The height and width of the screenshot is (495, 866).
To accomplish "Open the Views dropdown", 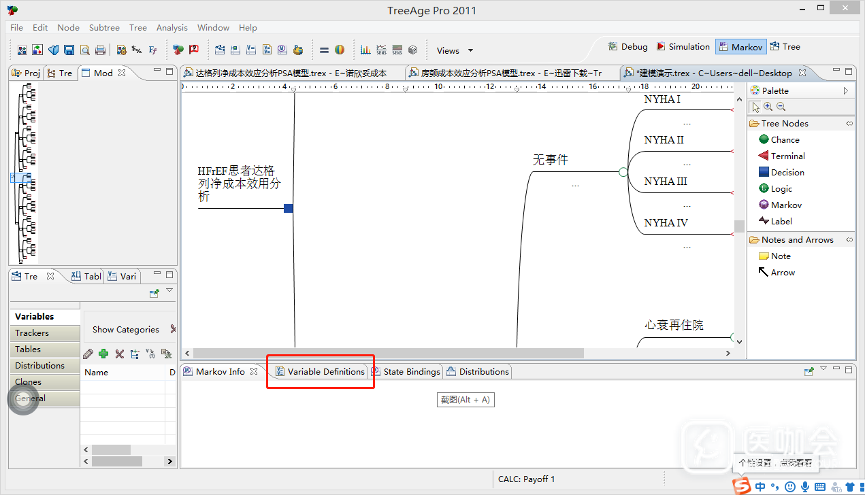I will [x=455, y=51].
